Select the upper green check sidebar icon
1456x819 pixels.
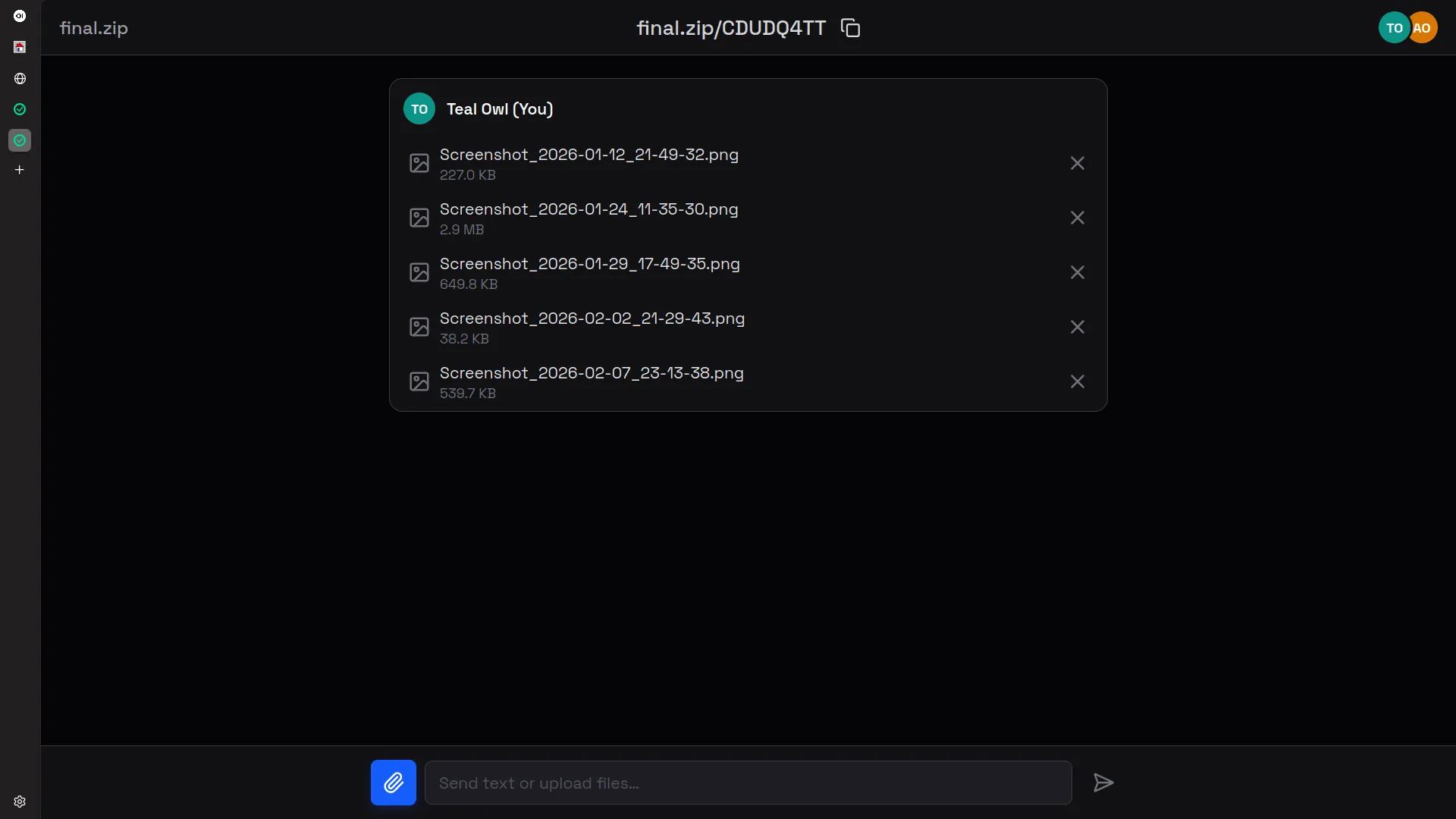20,109
